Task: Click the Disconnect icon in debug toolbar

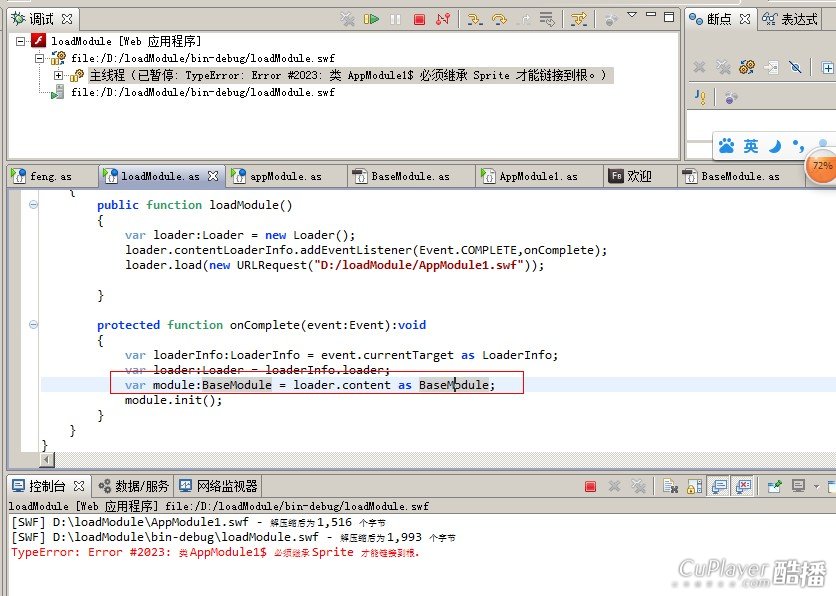Action: click(x=443, y=19)
